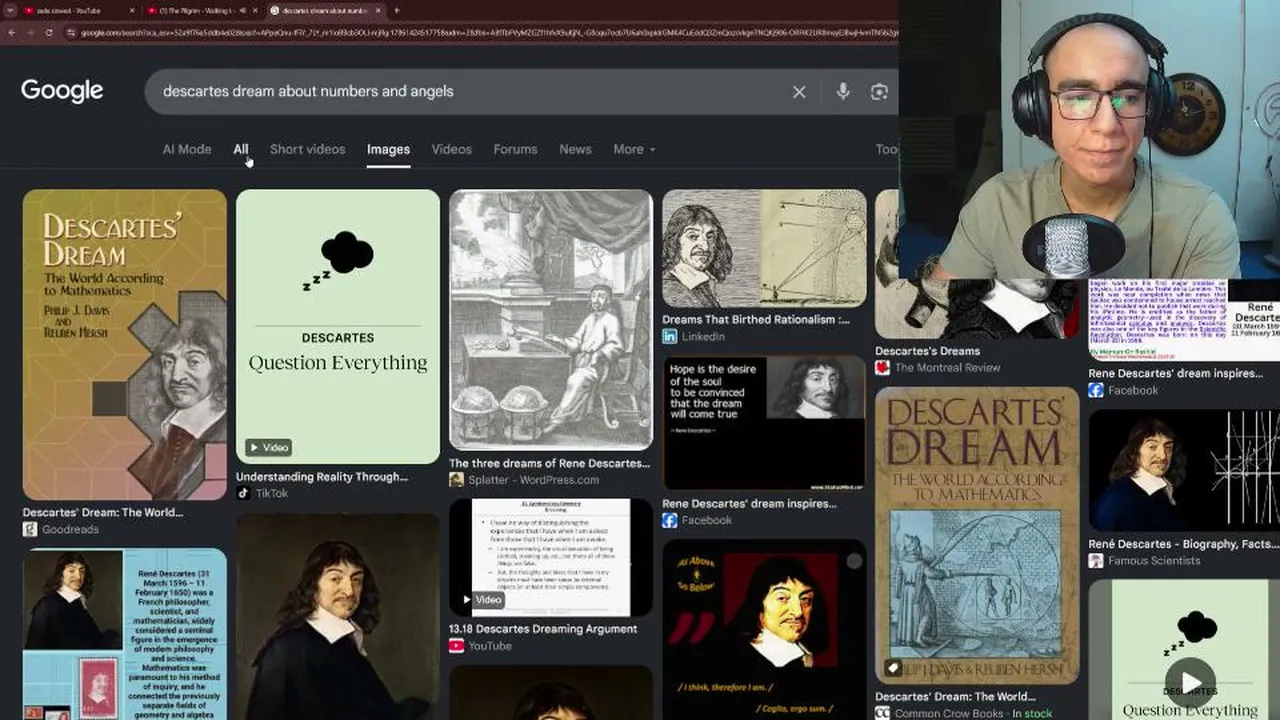Screen dimensions: 1280x720
Task: Click the TikTok source icon
Action: (243, 493)
